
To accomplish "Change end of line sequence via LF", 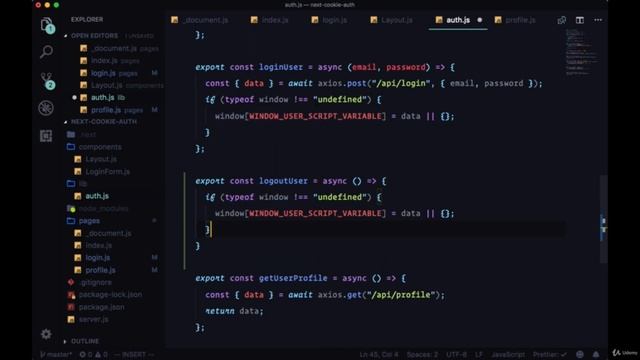I will pos(479,355).
